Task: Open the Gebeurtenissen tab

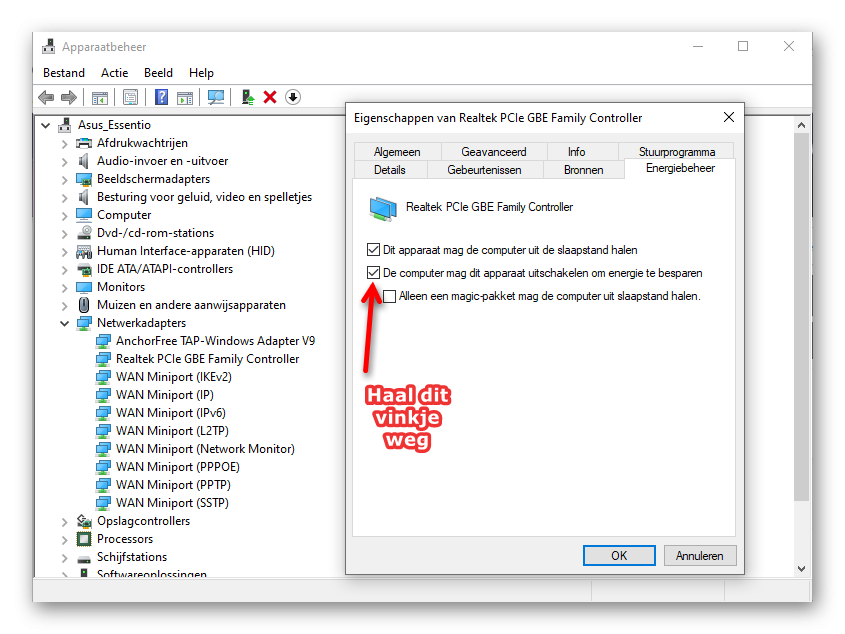Action: 484,170
